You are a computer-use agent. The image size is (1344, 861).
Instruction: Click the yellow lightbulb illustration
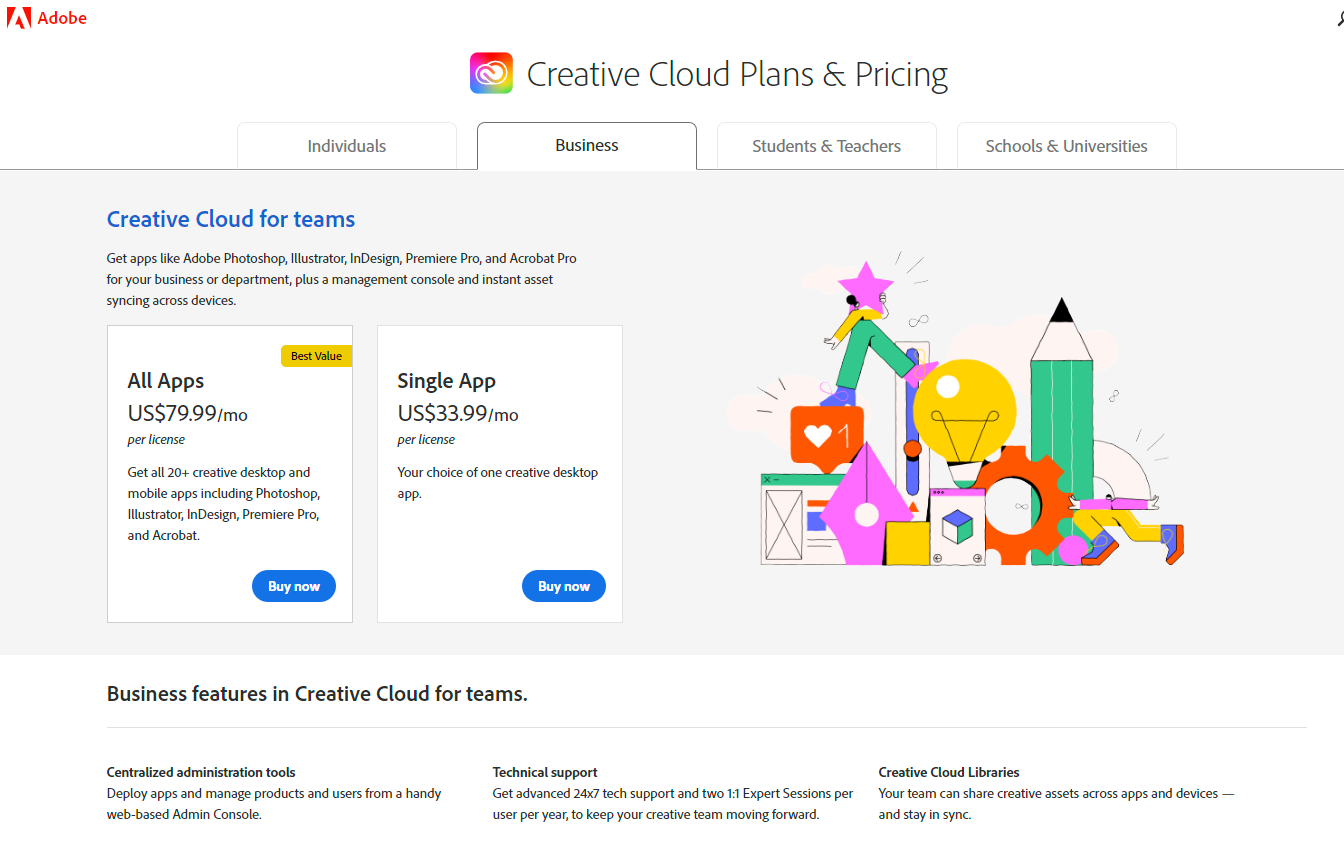[x=963, y=410]
